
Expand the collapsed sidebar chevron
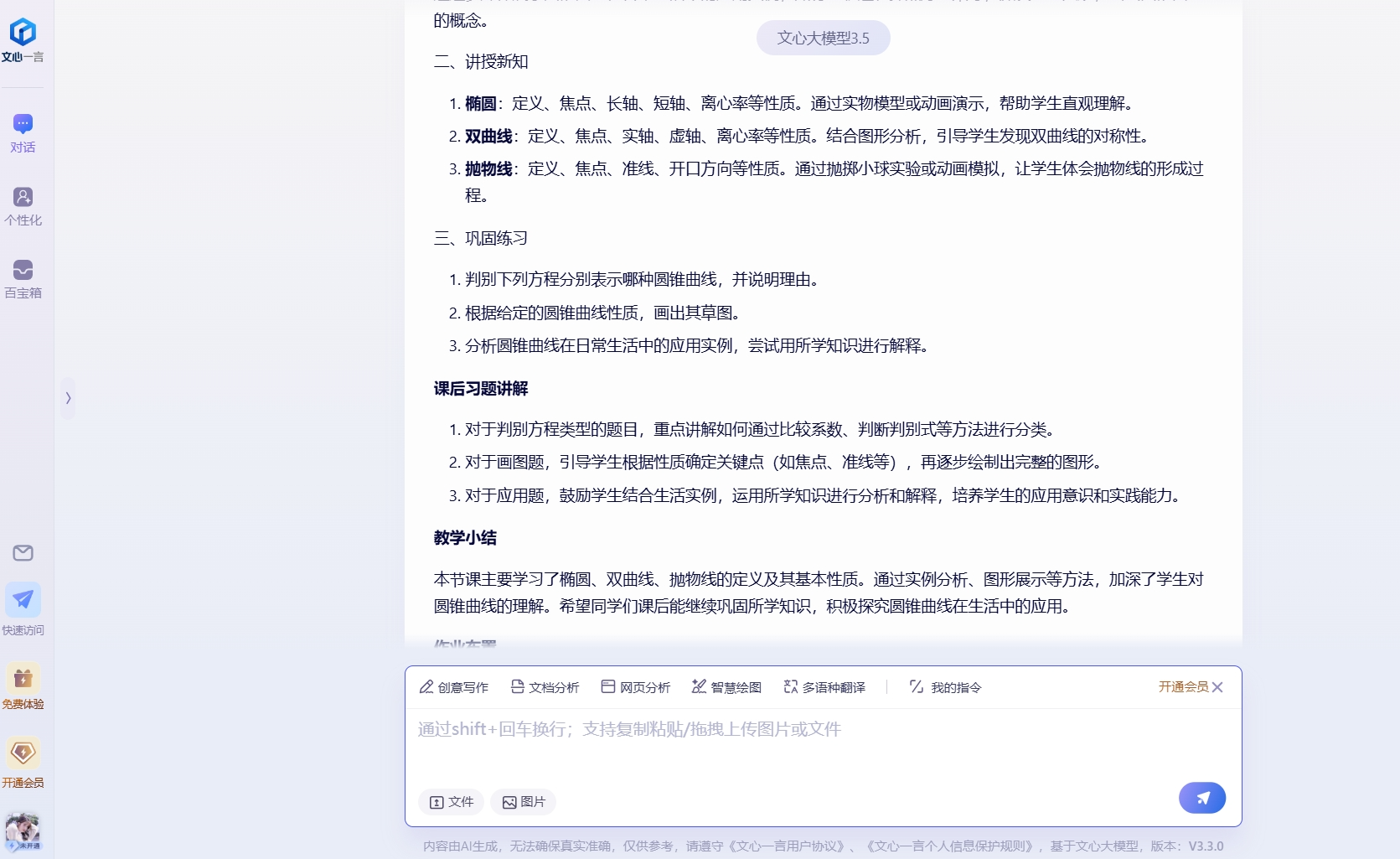68,398
